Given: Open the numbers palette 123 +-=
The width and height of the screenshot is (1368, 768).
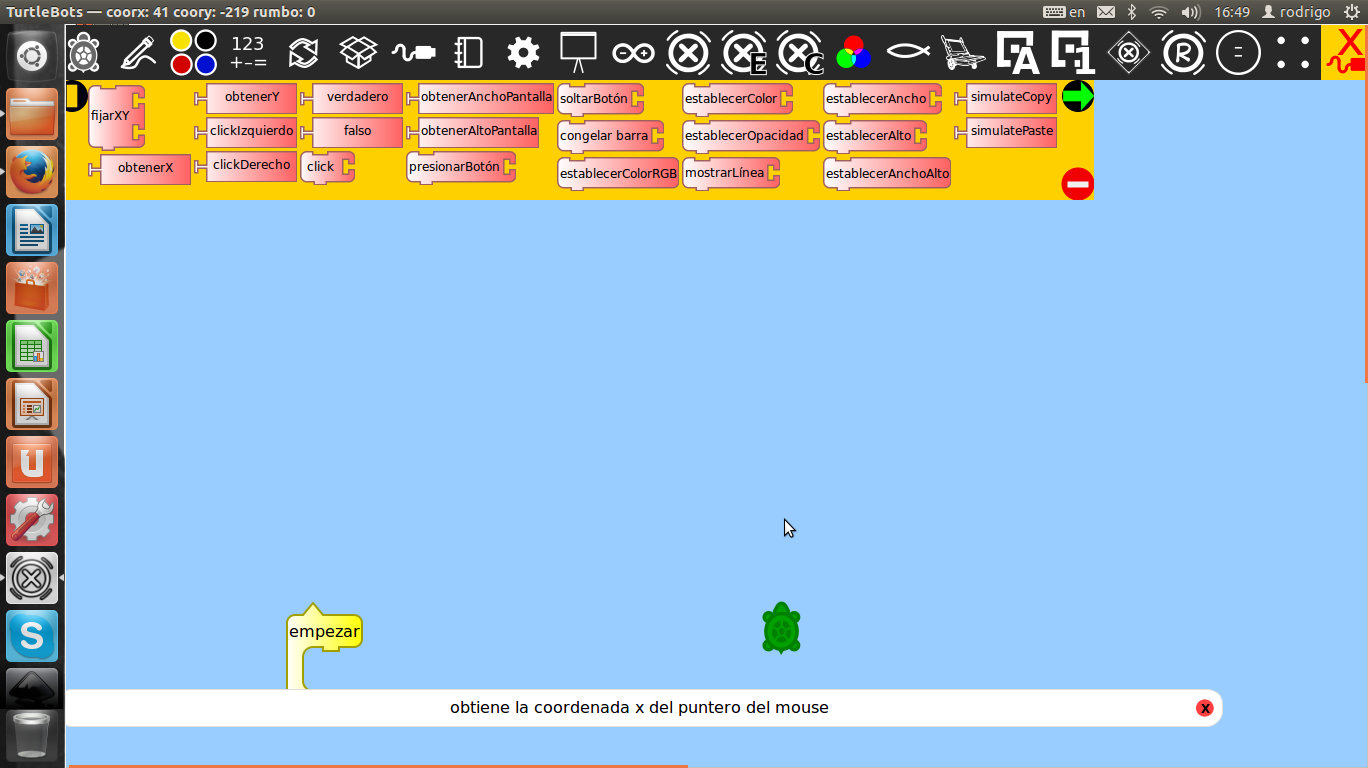Looking at the screenshot, I should point(248,53).
